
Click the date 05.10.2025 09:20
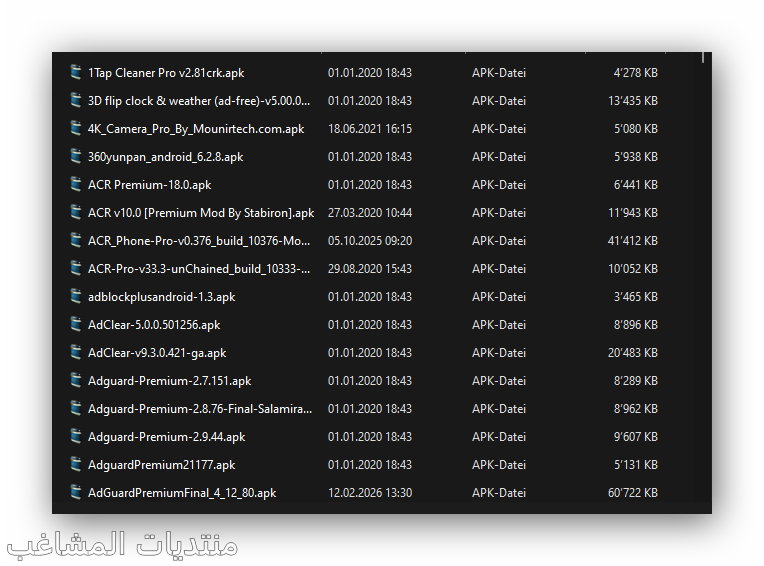pyautogui.click(x=370, y=241)
